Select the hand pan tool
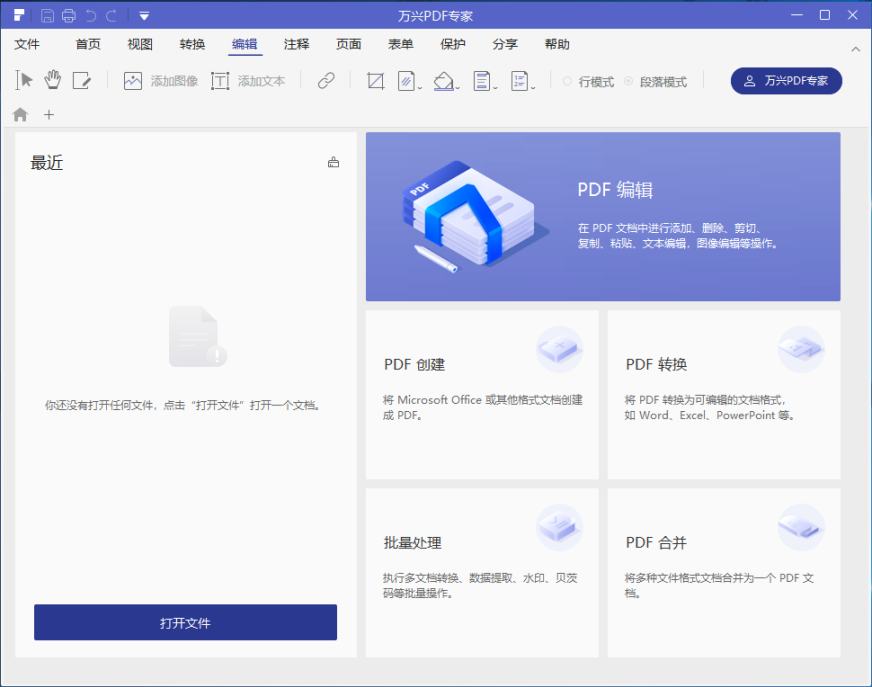Screen dimensions: 872x687 point(52,81)
